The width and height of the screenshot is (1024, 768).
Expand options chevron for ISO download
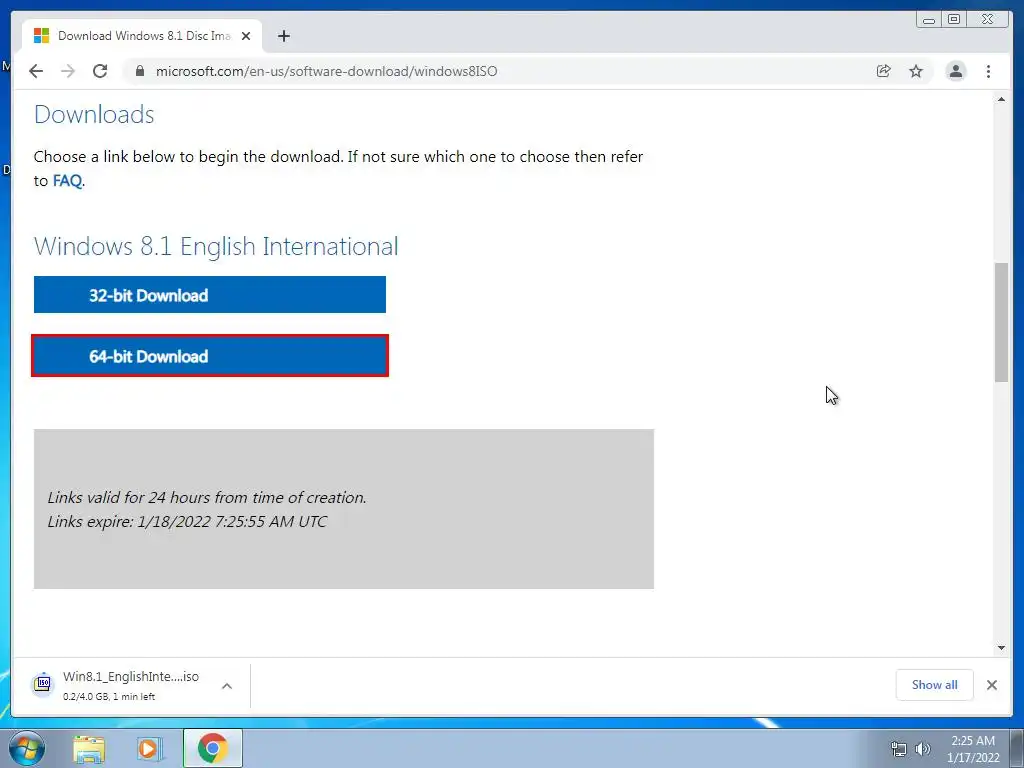pos(227,686)
